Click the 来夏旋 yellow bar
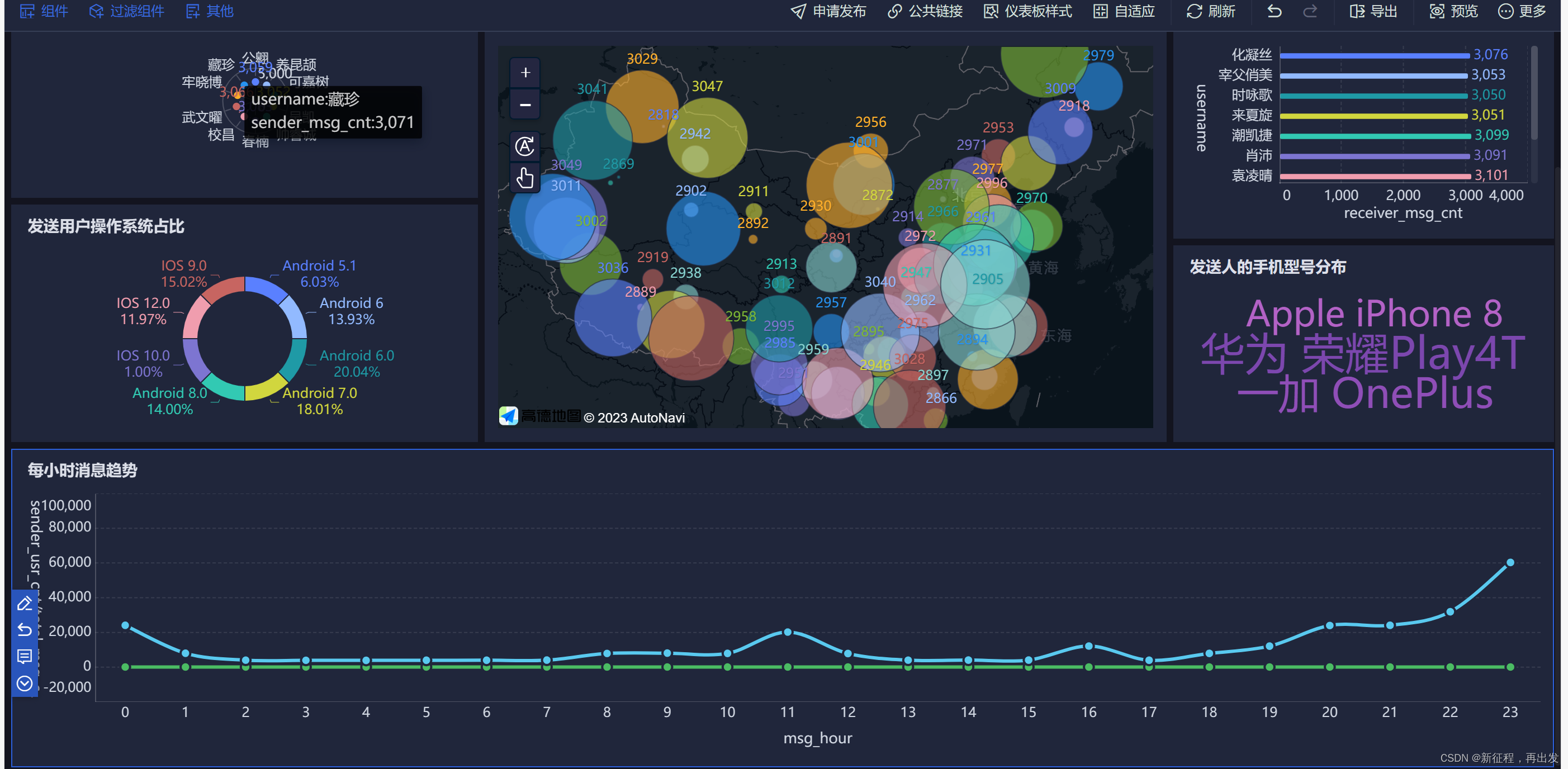The height and width of the screenshot is (769, 1568). pyautogui.click(x=1374, y=116)
